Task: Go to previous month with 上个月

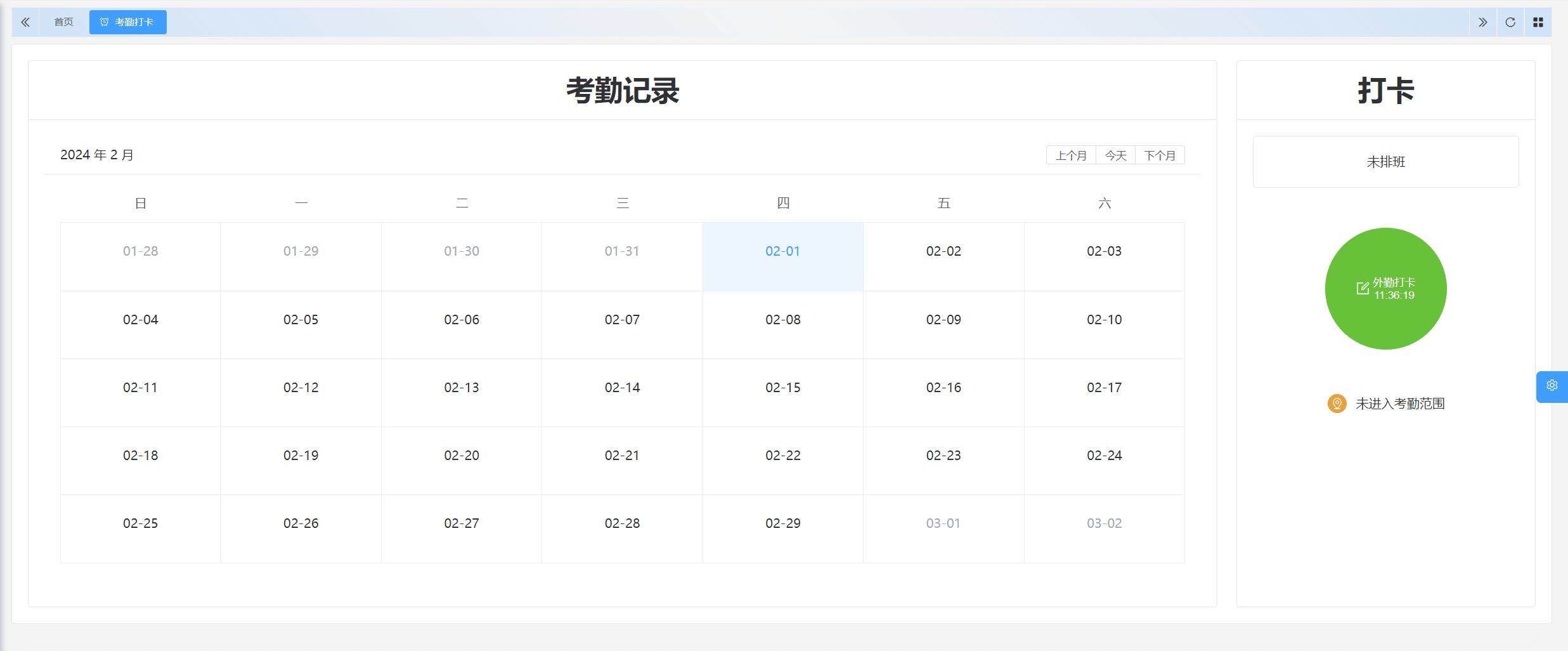Action: pyautogui.click(x=1070, y=155)
